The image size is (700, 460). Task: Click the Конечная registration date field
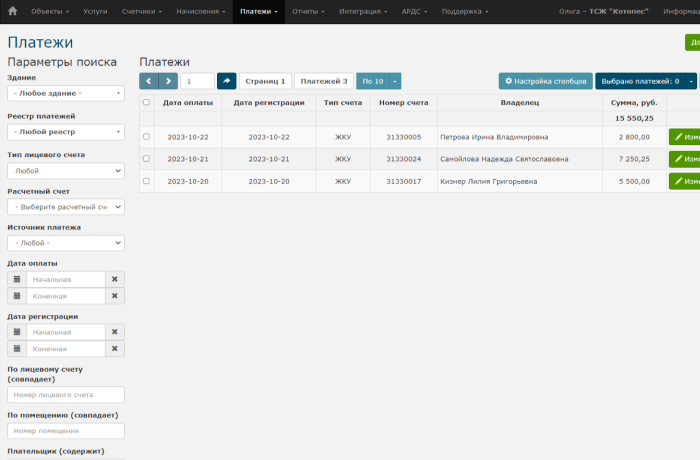(x=66, y=349)
